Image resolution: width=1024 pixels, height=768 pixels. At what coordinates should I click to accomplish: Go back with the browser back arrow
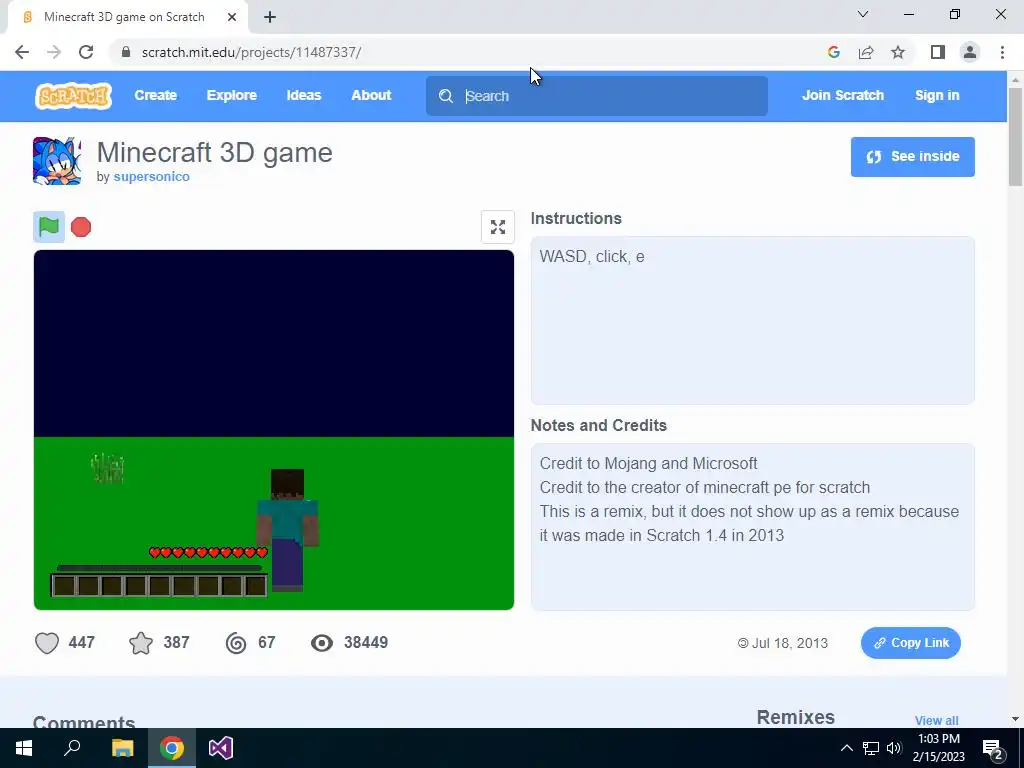point(22,52)
